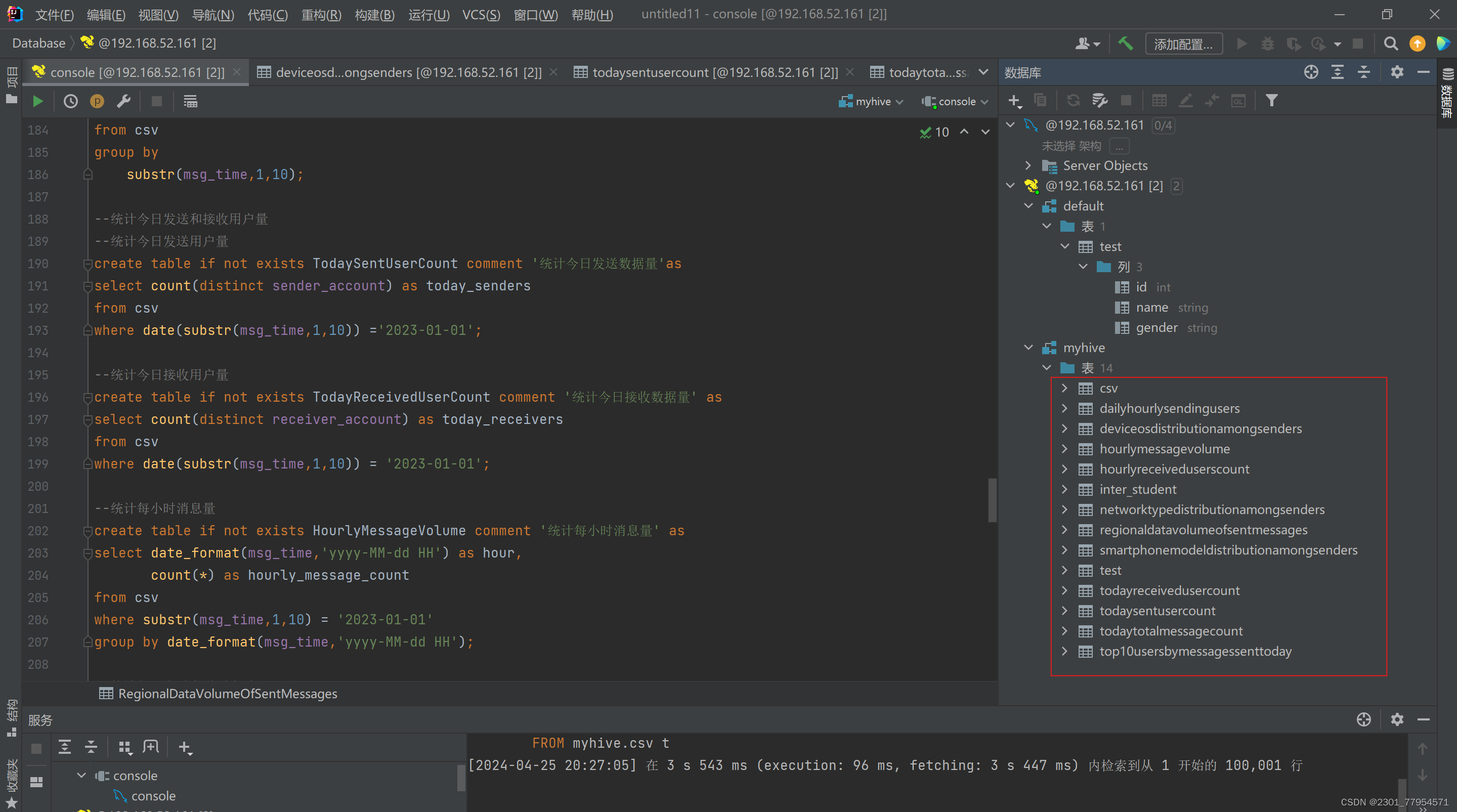Open database panel gear settings
Image resolution: width=1457 pixels, height=812 pixels.
[x=1397, y=72]
